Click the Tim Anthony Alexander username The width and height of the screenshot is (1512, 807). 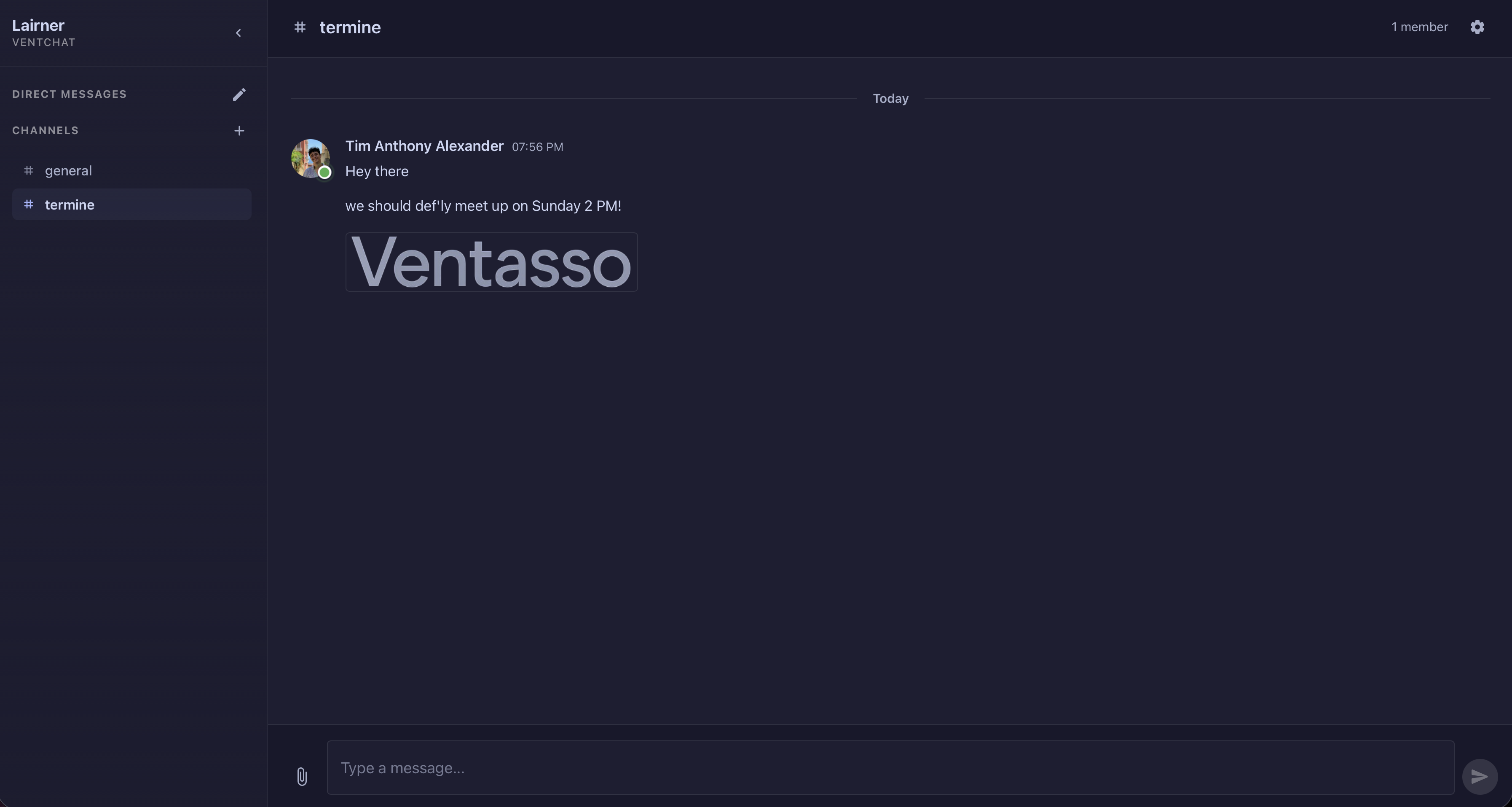(424, 146)
